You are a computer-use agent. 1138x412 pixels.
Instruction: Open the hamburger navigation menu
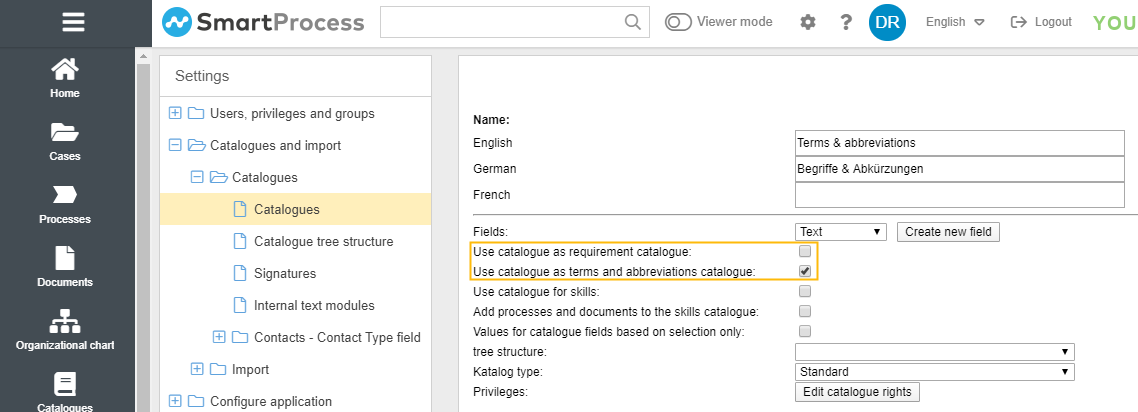coord(73,22)
